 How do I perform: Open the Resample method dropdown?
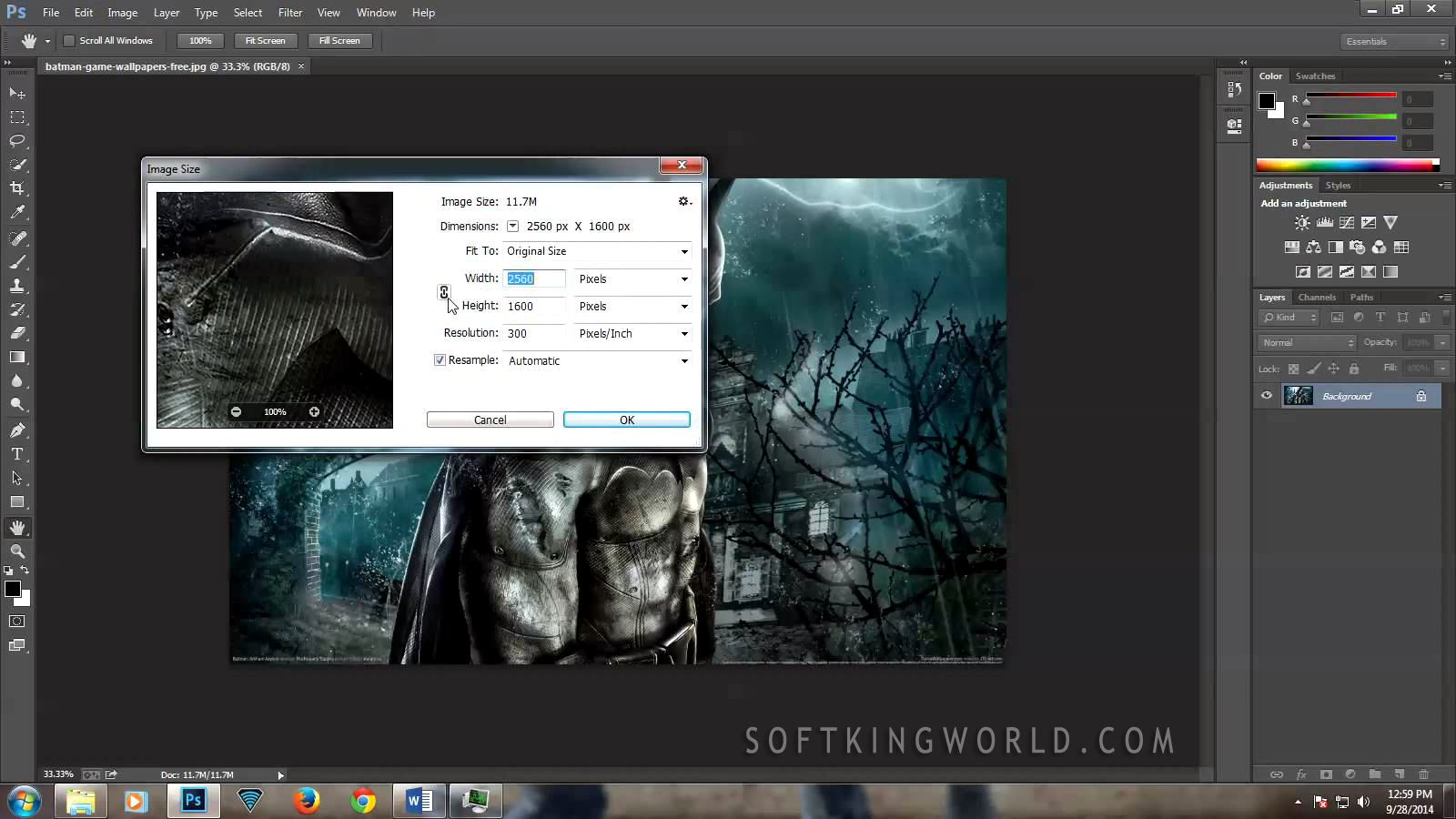pyautogui.click(x=597, y=361)
